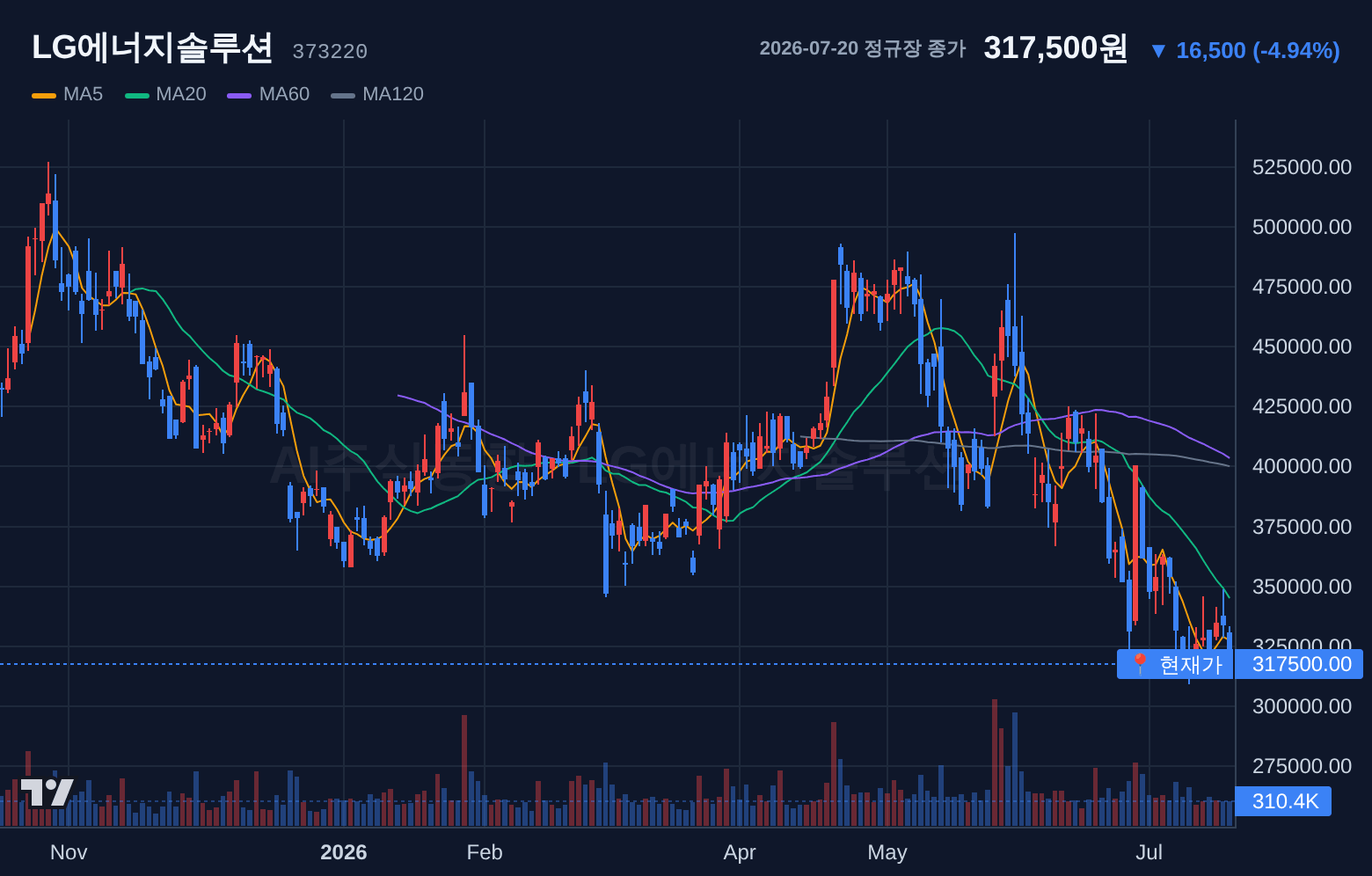Click the 현재가 current price label
The image size is (1372, 876).
(x=1191, y=664)
